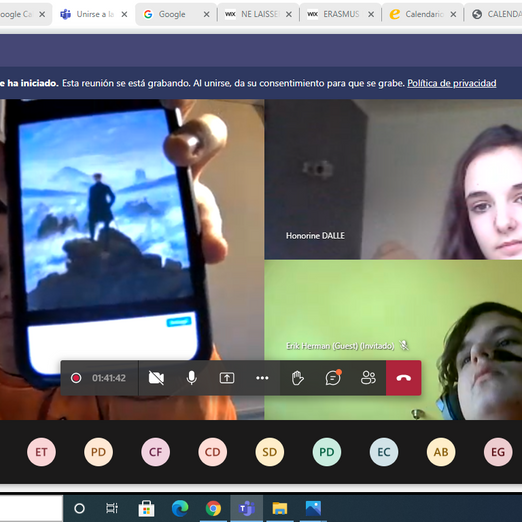
Task: Select participant avatar EG
Action: (x=498, y=452)
